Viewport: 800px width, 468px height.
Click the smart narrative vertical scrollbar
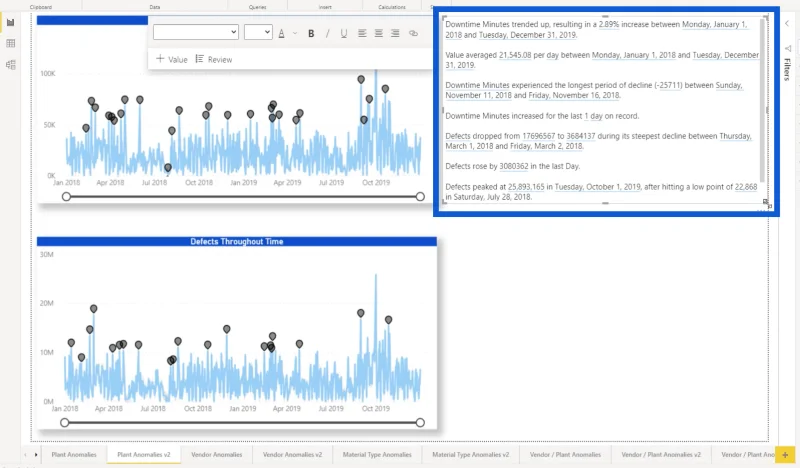[x=762, y=101]
